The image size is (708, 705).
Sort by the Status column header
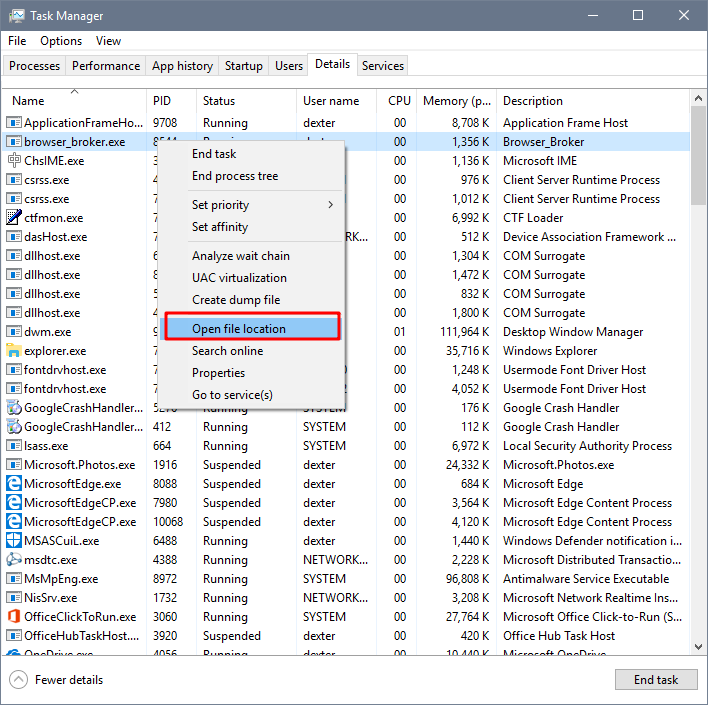(x=247, y=101)
